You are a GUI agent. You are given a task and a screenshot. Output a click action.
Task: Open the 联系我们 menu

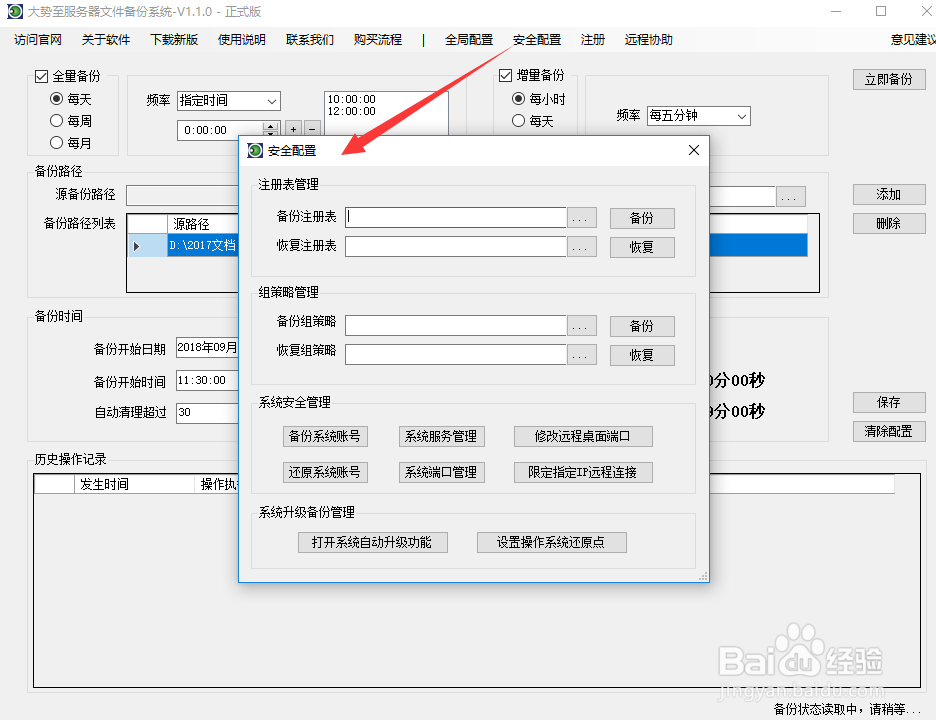pos(310,39)
